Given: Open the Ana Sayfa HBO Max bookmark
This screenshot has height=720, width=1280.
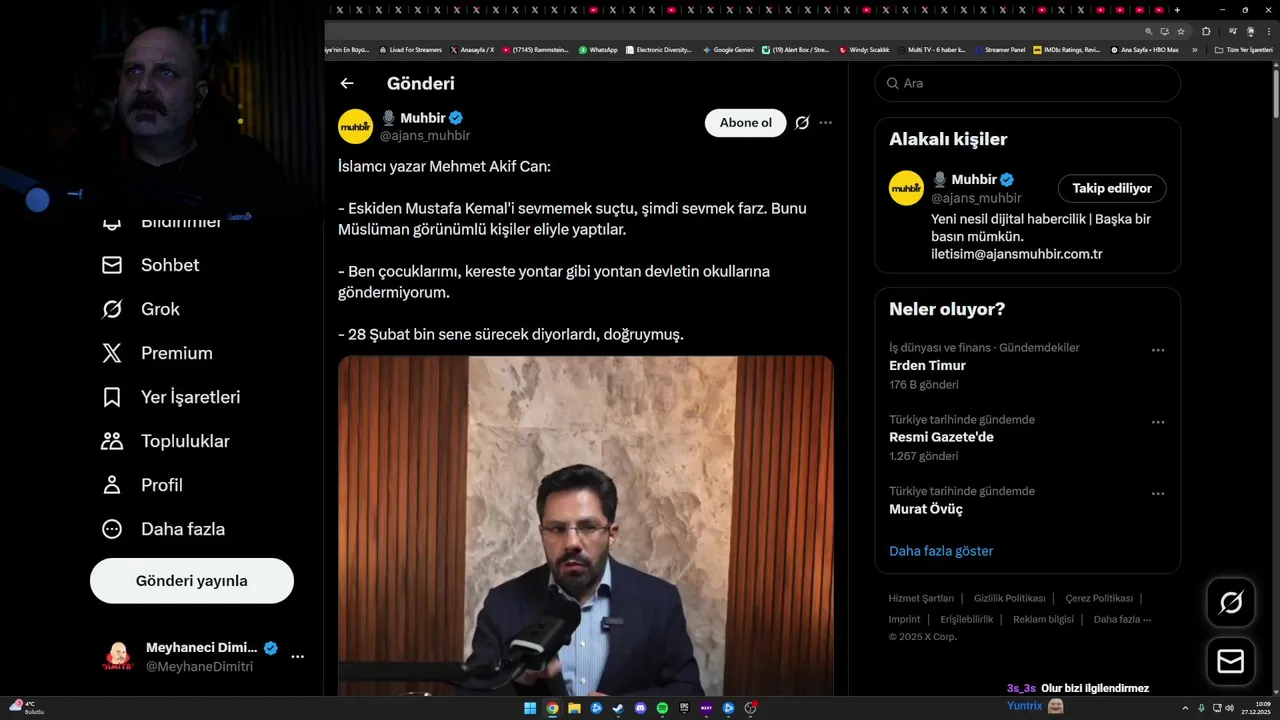Looking at the screenshot, I should point(1145,49).
